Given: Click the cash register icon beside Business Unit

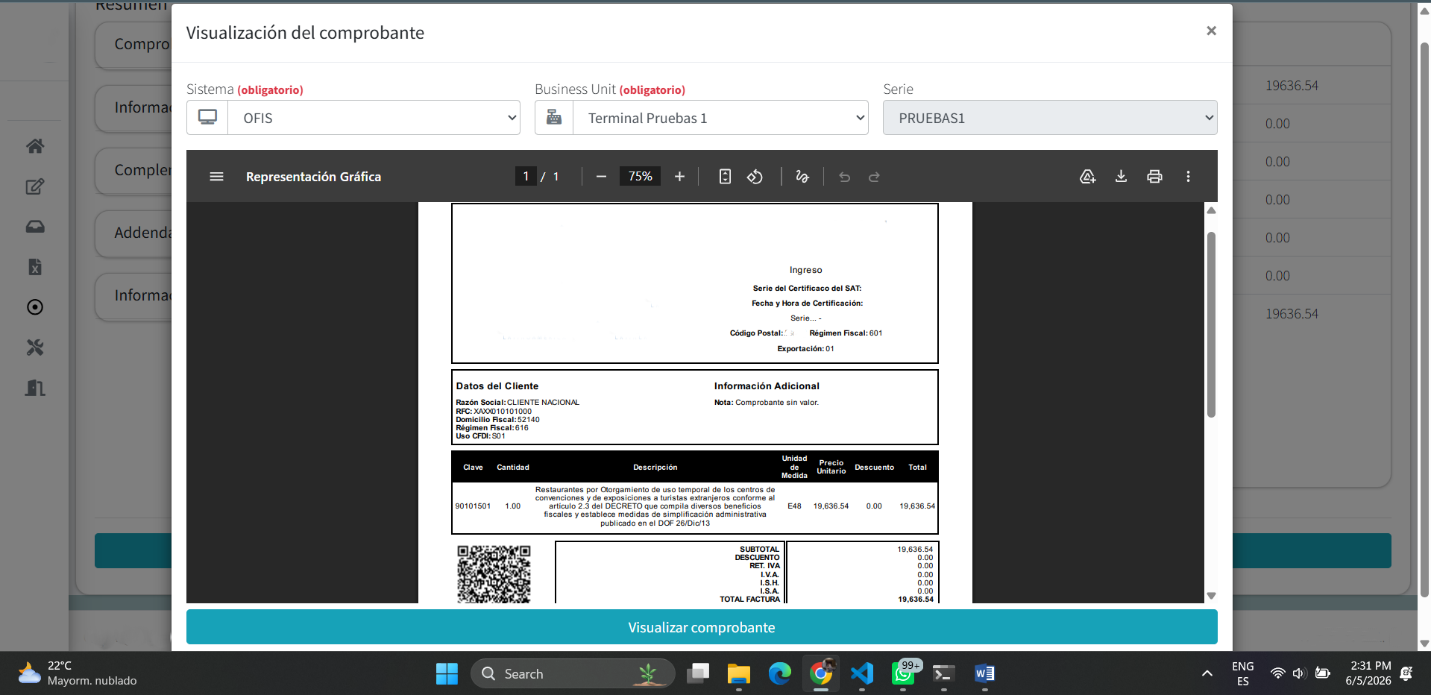Looking at the screenshot, I should click(554, 117).
